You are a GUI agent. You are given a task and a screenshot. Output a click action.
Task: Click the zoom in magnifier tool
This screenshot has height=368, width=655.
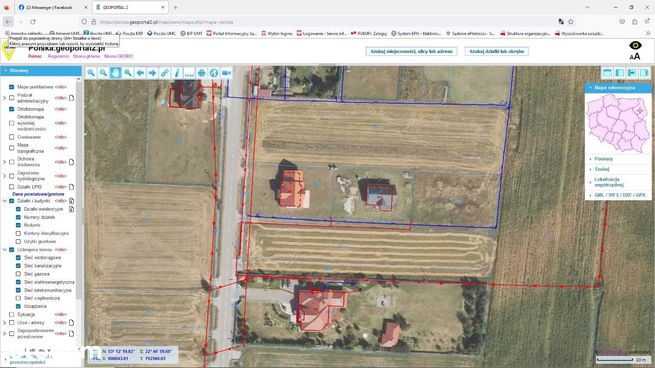pos(91,73)
